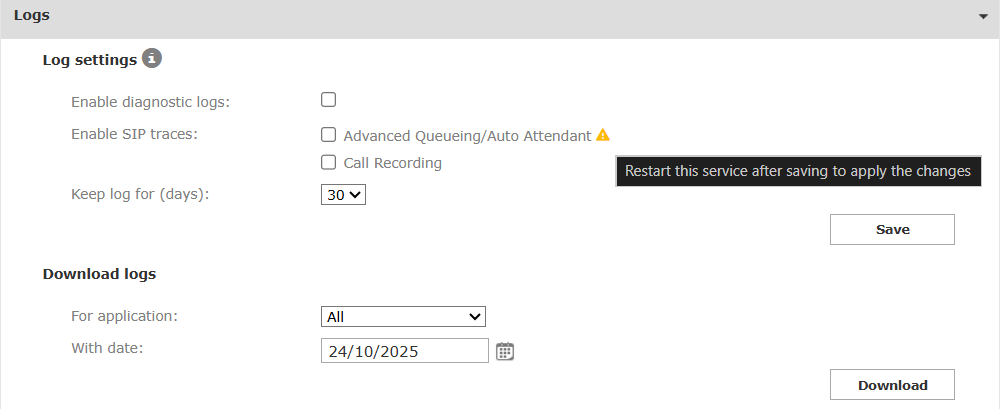
Task: Click the info icon beside Log settings
Action: tap(152, 59)
